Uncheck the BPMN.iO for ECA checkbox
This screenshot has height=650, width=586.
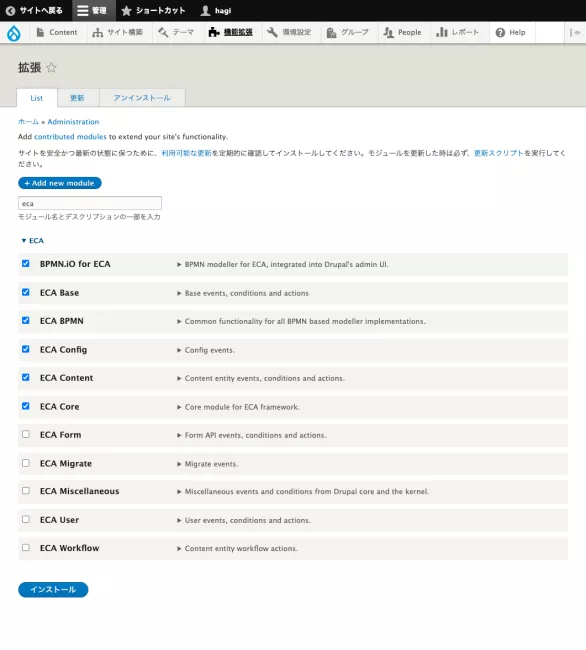click(26, 264)
